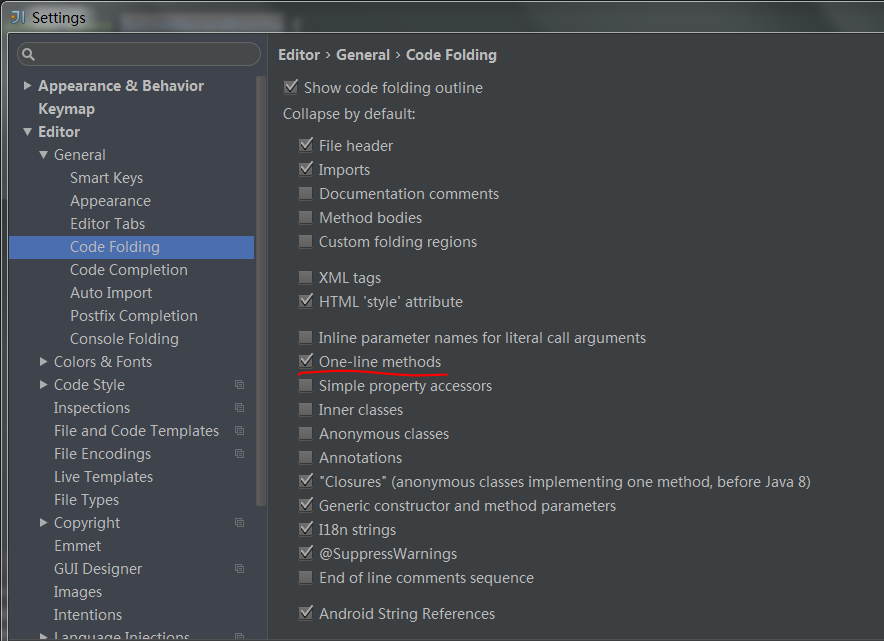Image resolution: width=884 pixels, height=641 pixels.
Task: Toggle One-line methods checkbox
Action: coord(306,361)
